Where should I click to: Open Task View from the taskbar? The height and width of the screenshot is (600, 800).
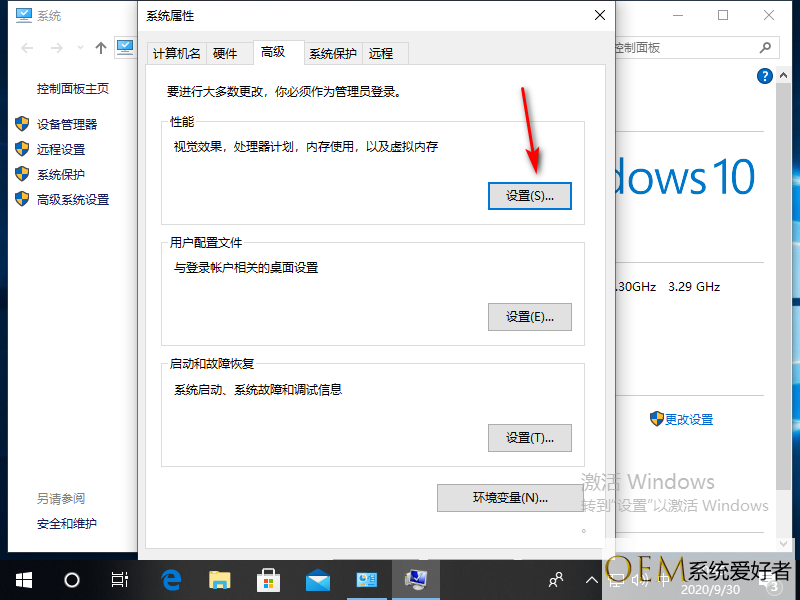[119, 579]
